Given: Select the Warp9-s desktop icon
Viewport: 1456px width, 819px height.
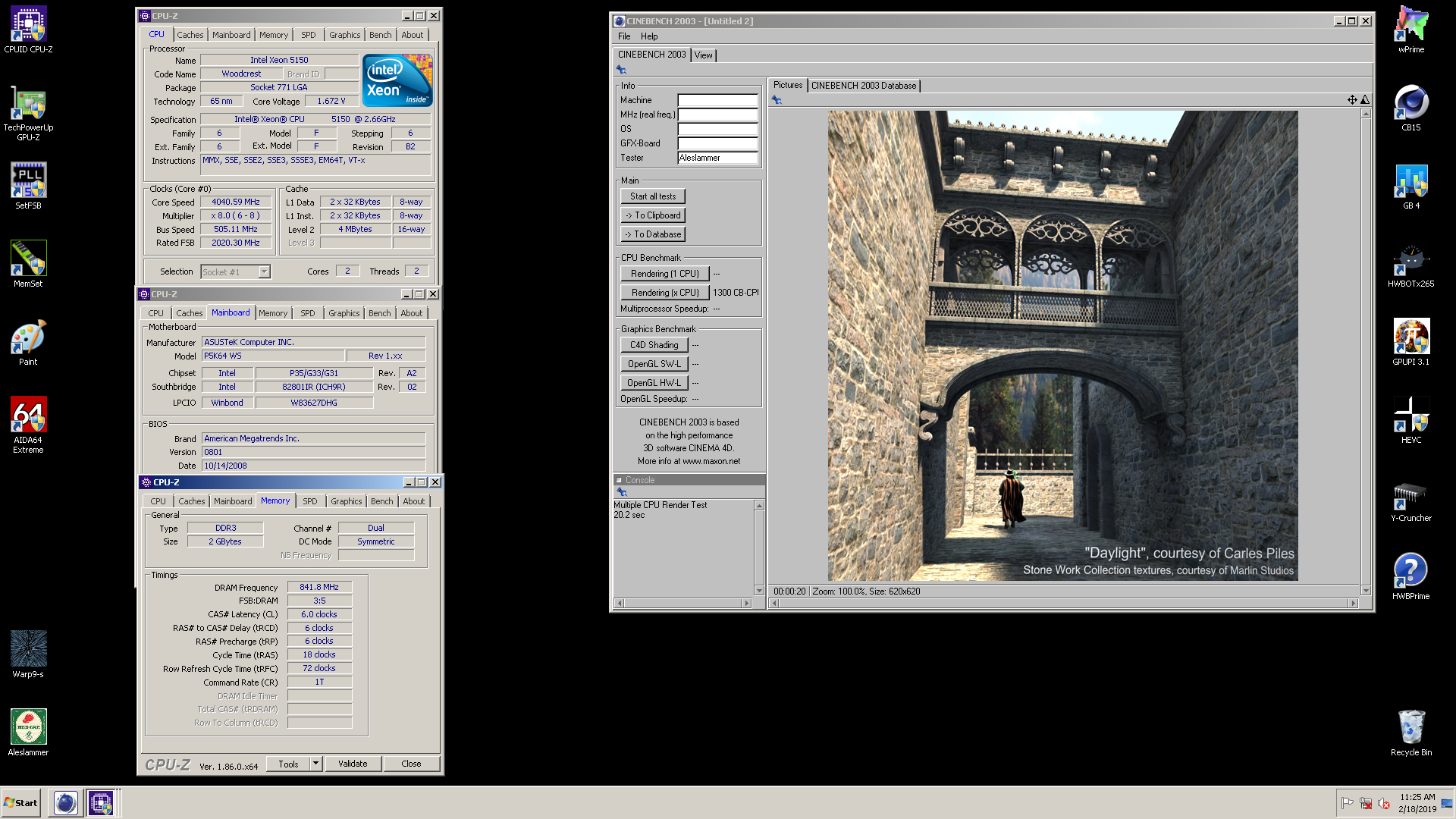Looking at the screenshot, I should [x=28, y=654].
